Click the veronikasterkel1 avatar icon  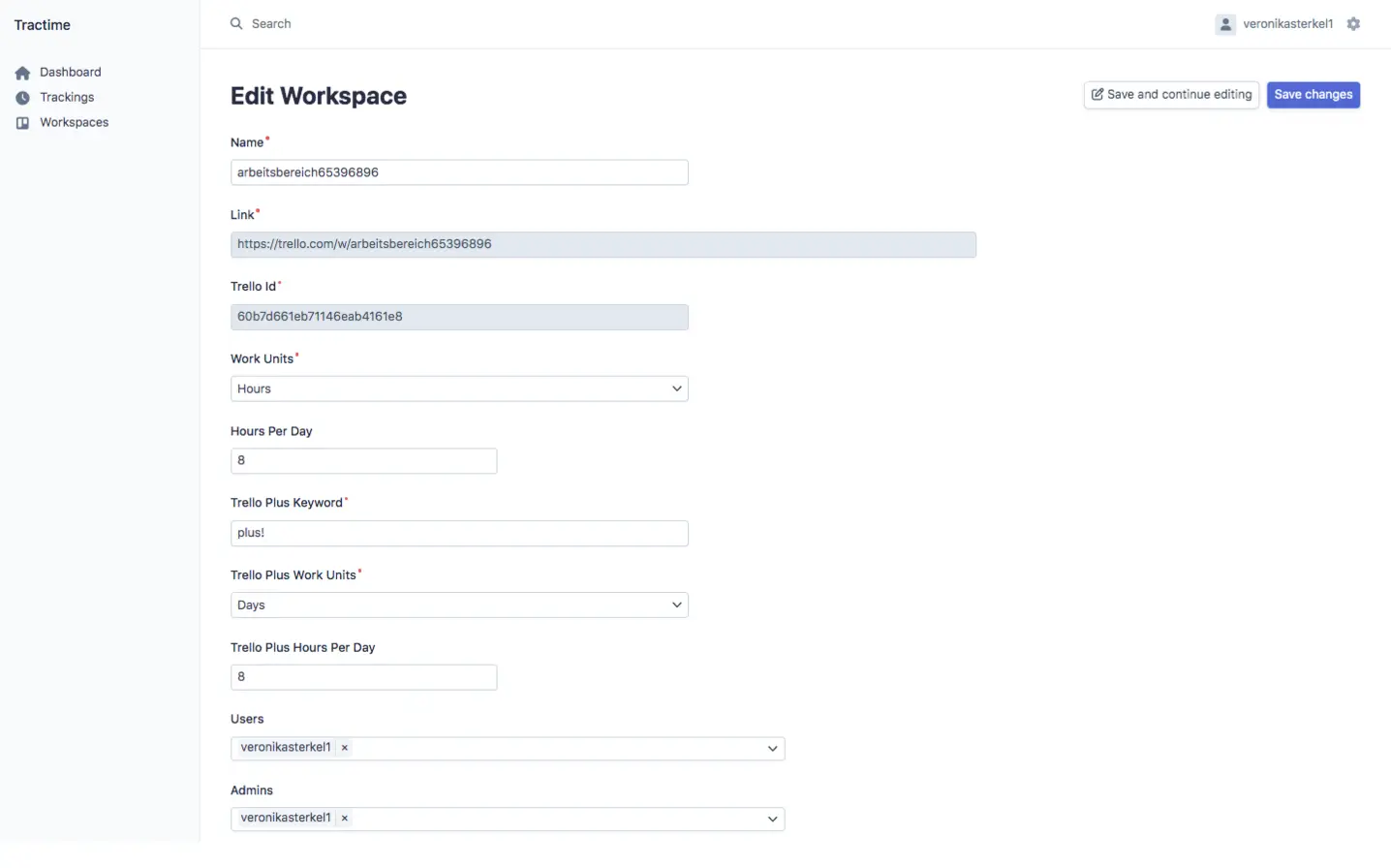tap(1224, 23)
